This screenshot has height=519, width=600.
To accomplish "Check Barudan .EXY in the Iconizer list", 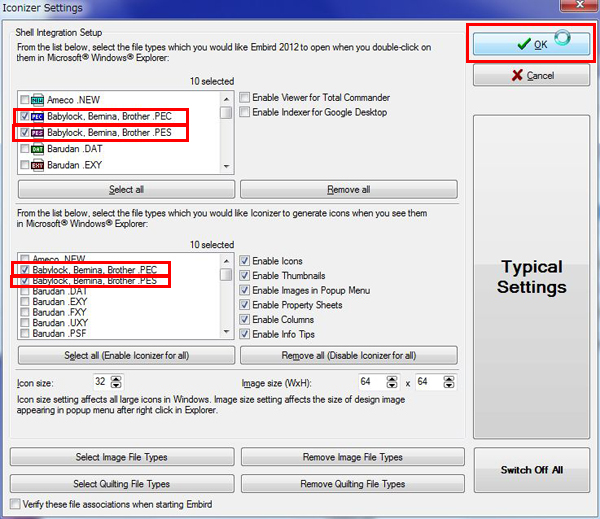I will [x=24, y=302].
